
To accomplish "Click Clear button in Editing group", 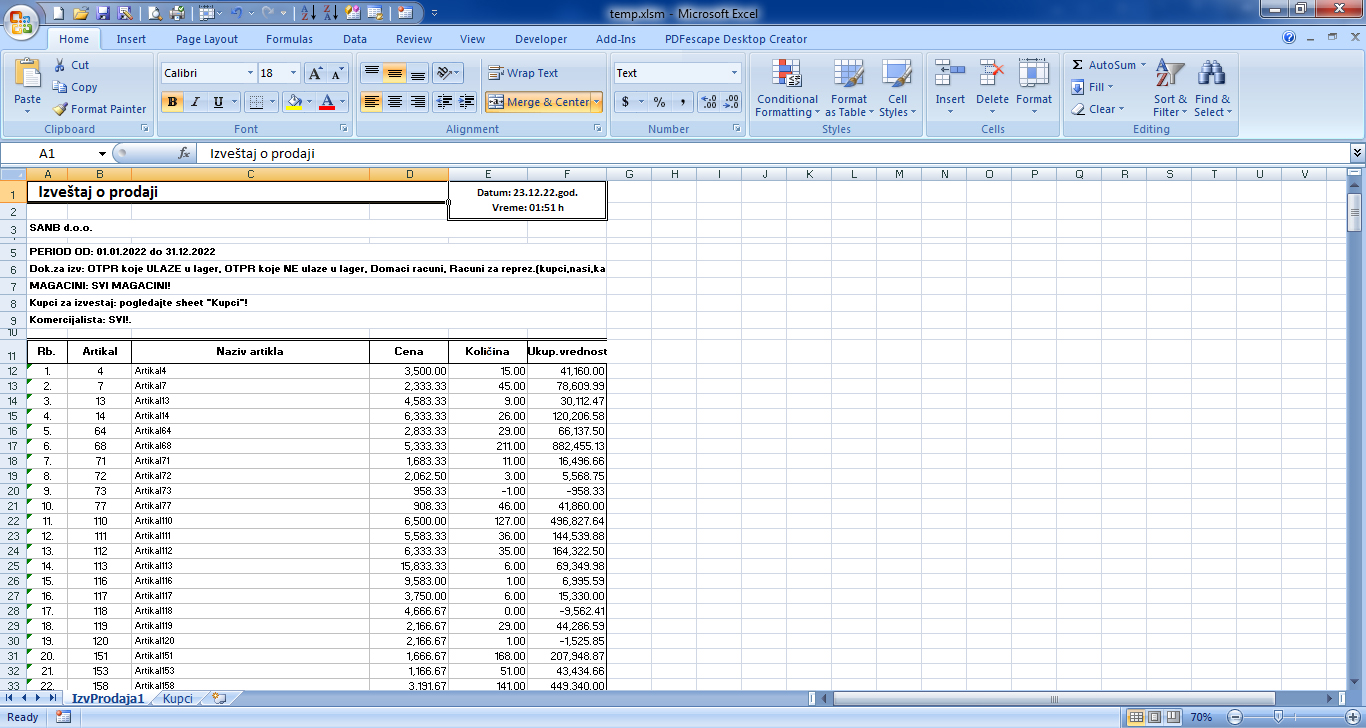I will pyautogui.click(x=1097, y=109).
